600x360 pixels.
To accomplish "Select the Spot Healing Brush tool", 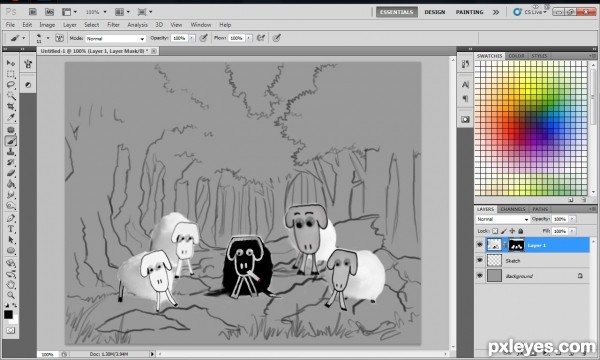I will coord(11,130).
